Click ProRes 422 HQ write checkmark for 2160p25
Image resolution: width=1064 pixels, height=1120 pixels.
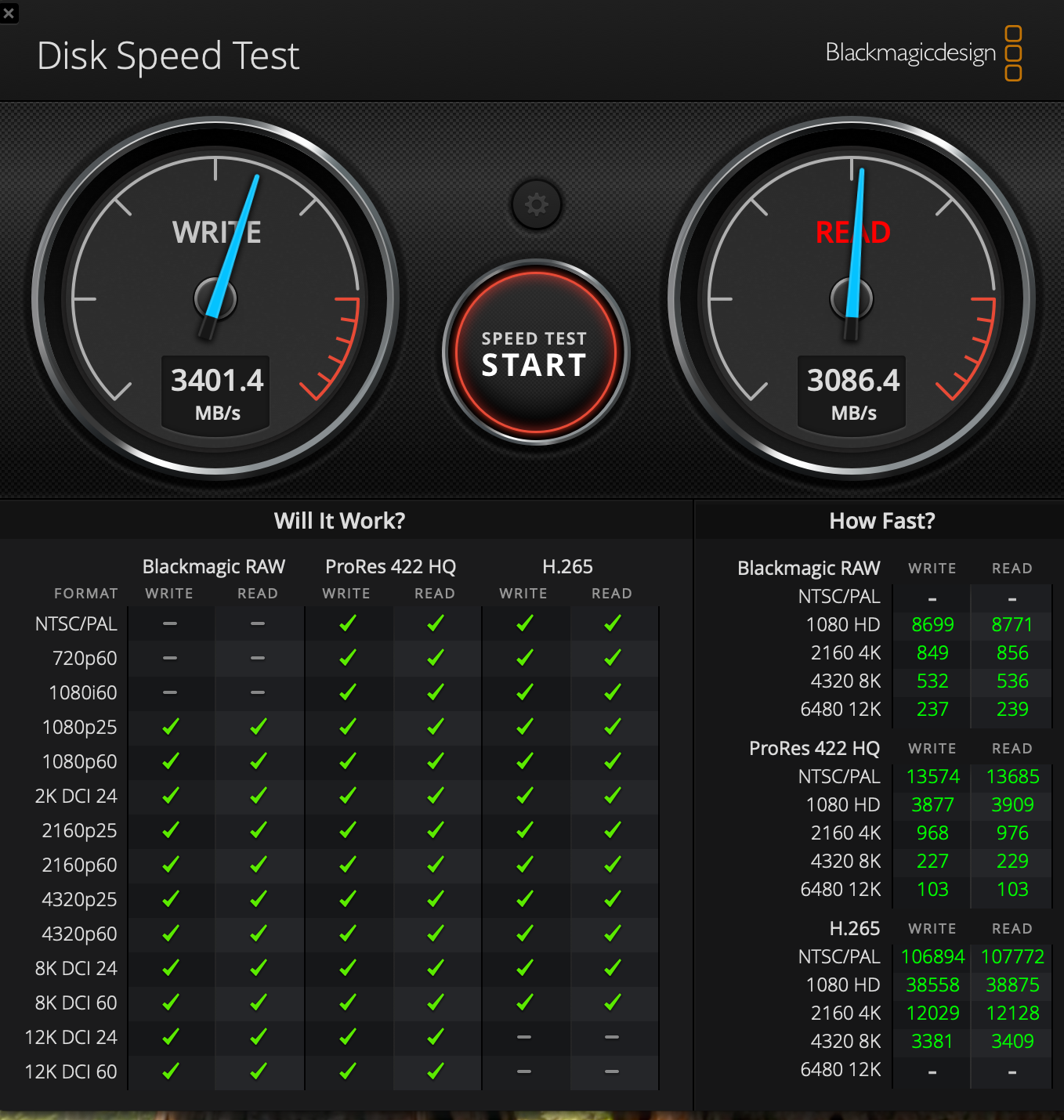pyautogui.click(x=347, y=830)
